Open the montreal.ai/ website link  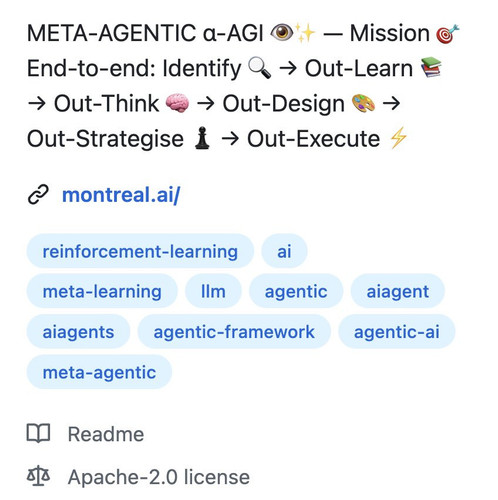pos(121,195)
